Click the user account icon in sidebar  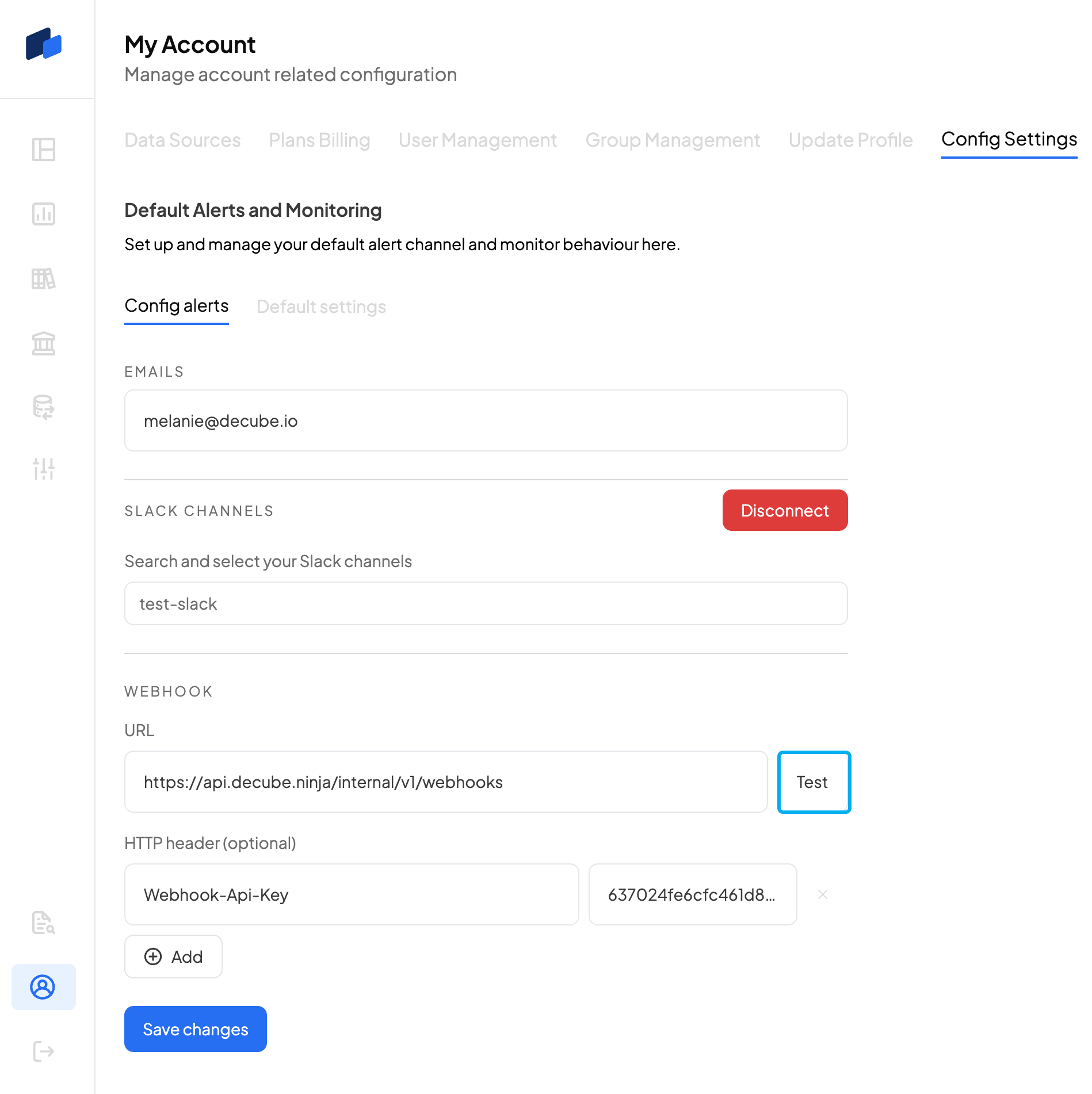point(43,987)
